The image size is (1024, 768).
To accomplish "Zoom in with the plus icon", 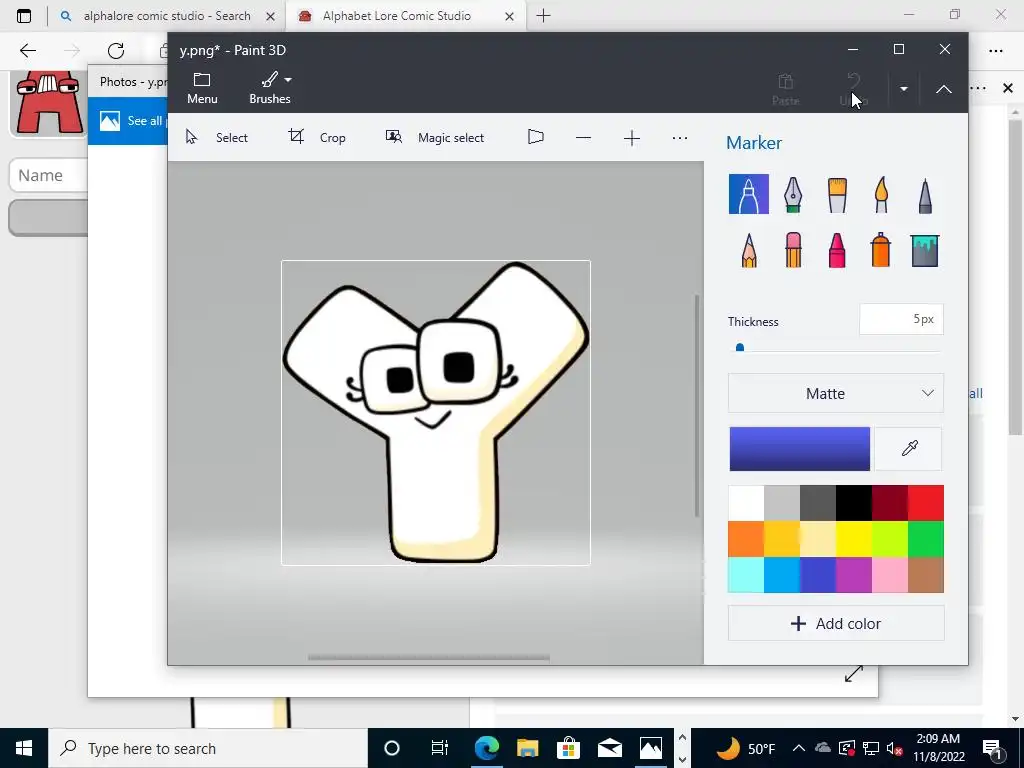I will [632, 138].
